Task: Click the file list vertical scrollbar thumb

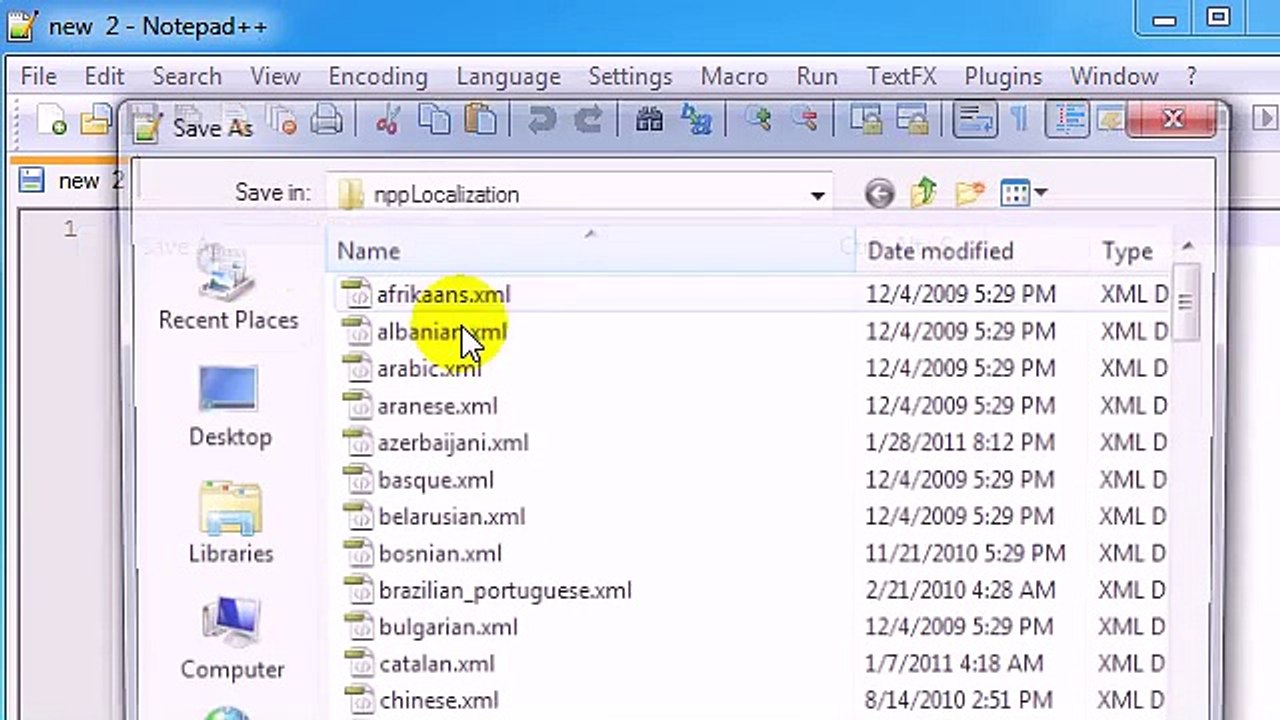Action: pyautogui.click(x=1187, y=302)
